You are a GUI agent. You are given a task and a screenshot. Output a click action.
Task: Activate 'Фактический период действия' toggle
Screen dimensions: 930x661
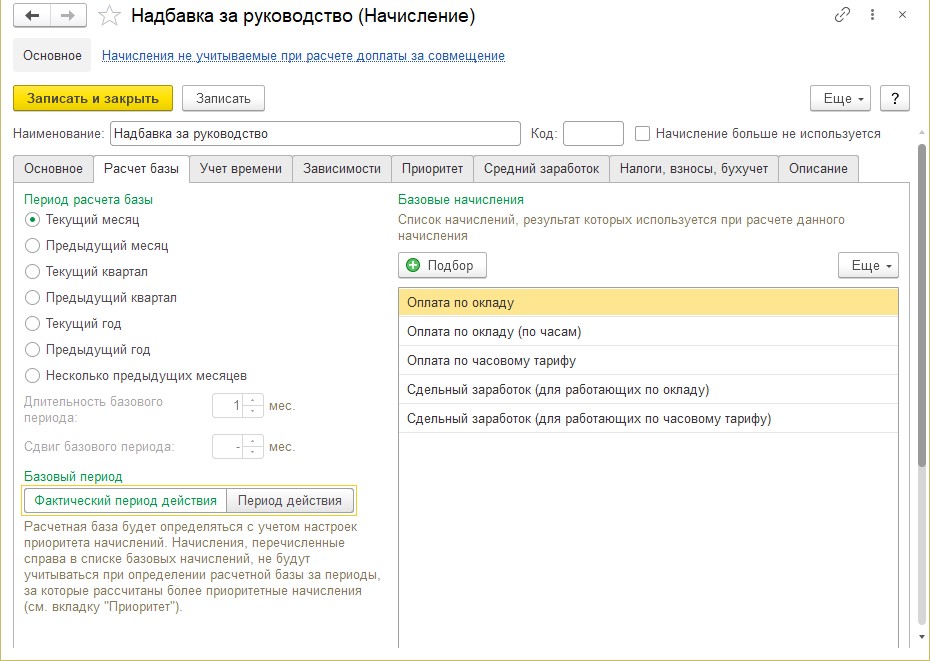pos(125,501)
